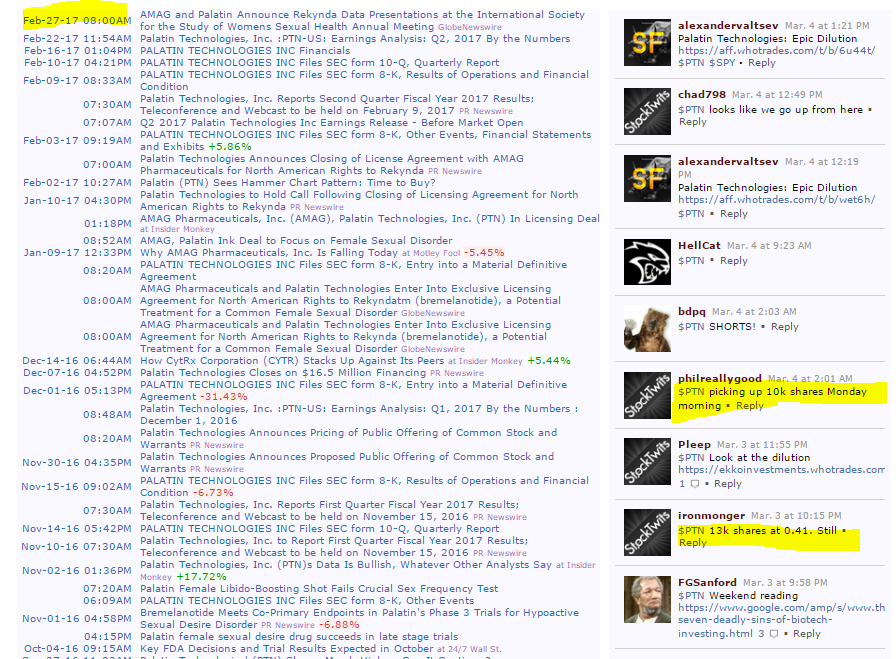The height and width of the screenshot is (659, 896).
Task: Open alexandervaltsev's avatar on the 1:21 PM post
Action: click(647, 42)
